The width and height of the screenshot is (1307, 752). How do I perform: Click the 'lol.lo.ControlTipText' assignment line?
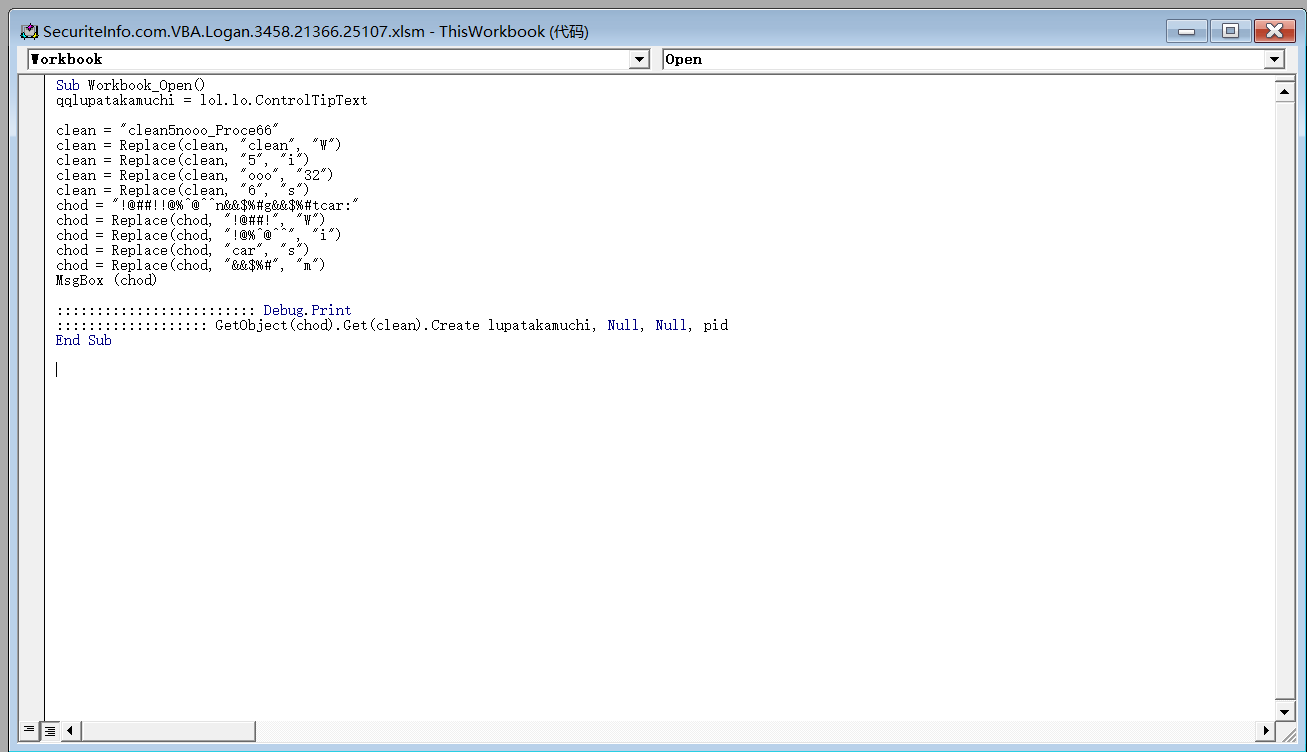[x=212, y=100]
